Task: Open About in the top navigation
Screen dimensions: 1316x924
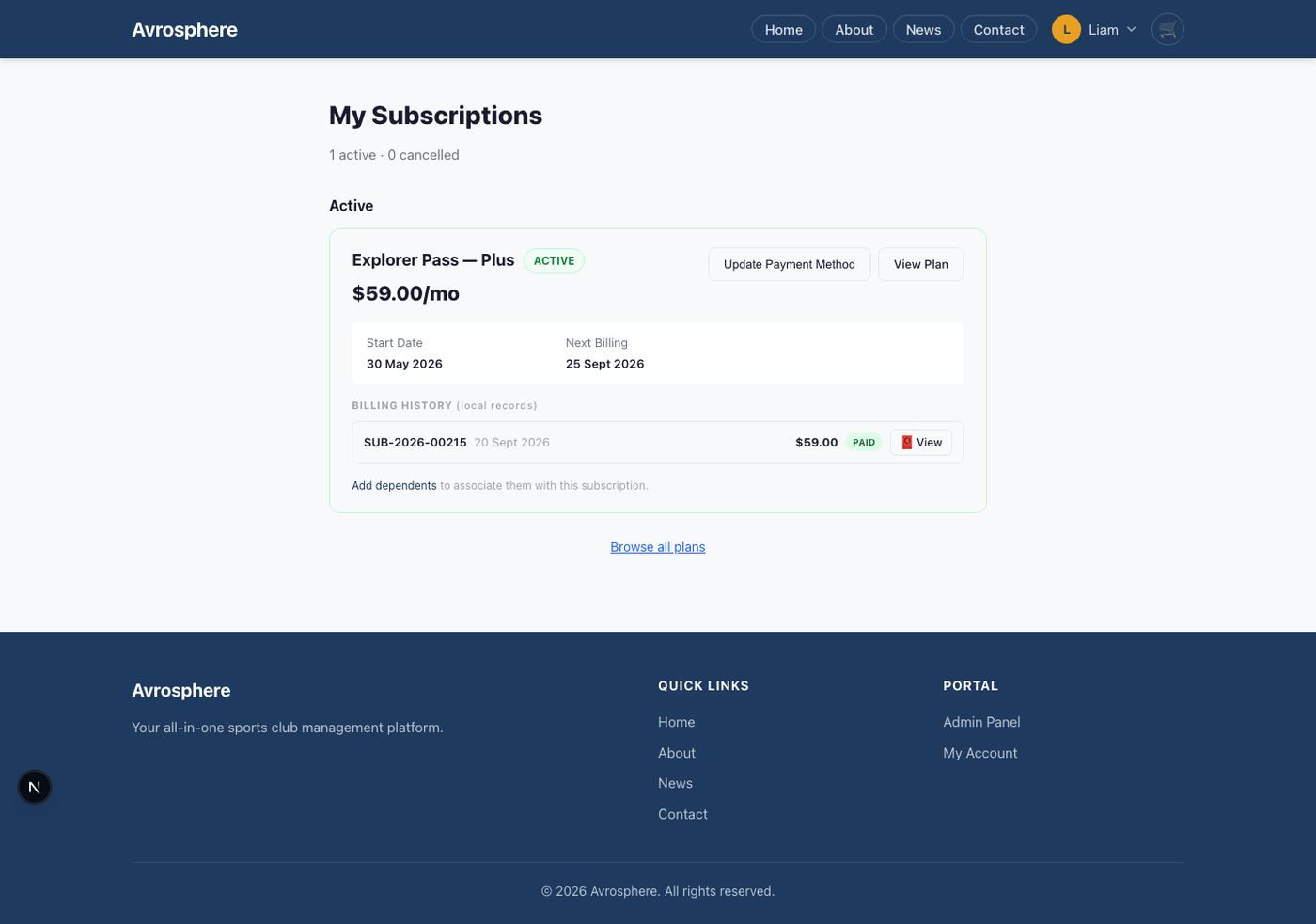Action: click(854, 29)
